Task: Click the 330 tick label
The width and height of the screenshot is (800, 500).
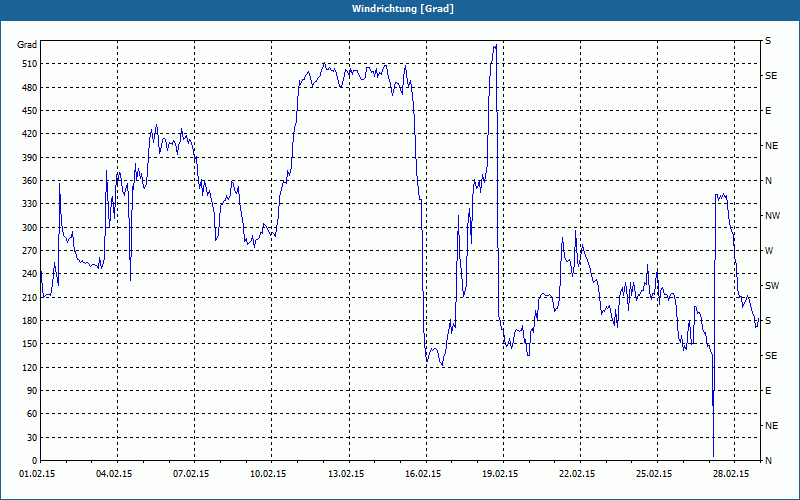Action: (x=30, y=204)
